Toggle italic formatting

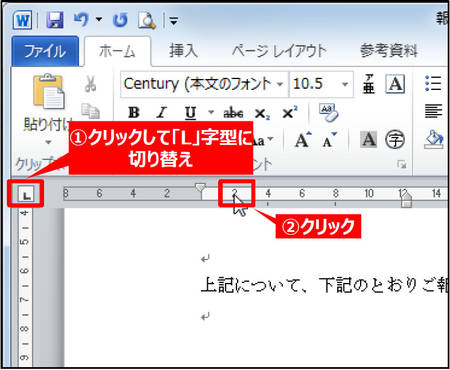(162, 113)
